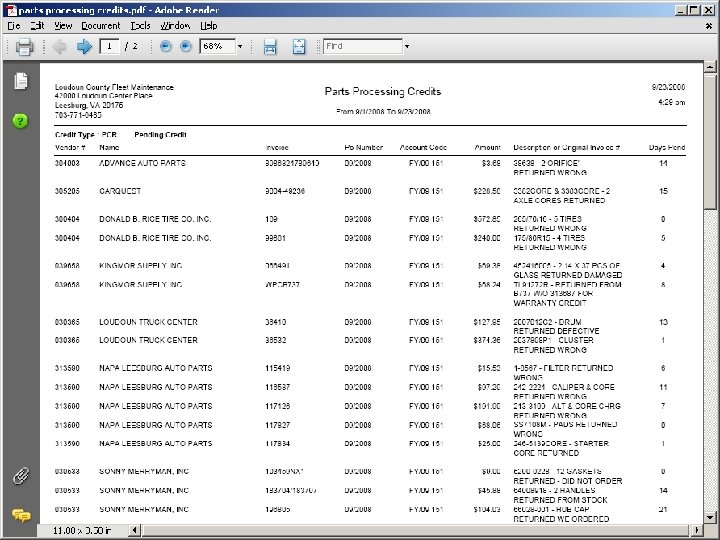This screenshot has width=720, height=540.
Task: Open the Help menu
Action: pyautogui.click(x=208, y=26)
